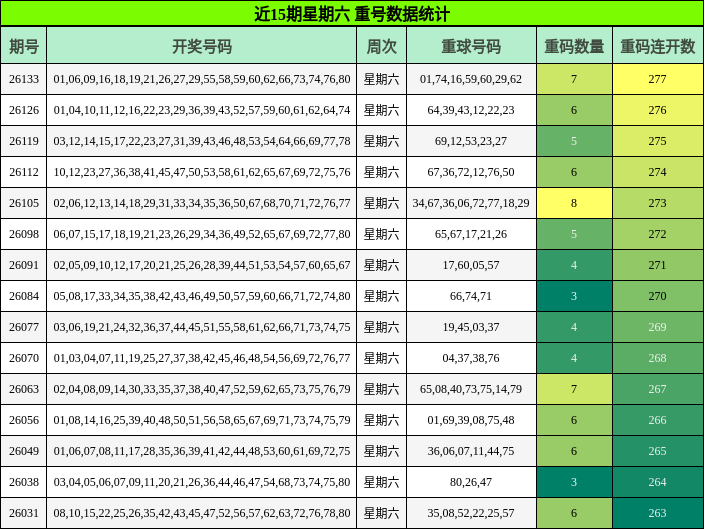Click the 星期六 cell in row 26056
The height and width of the screenshot is (529, 704).
(x=382, y=420)
